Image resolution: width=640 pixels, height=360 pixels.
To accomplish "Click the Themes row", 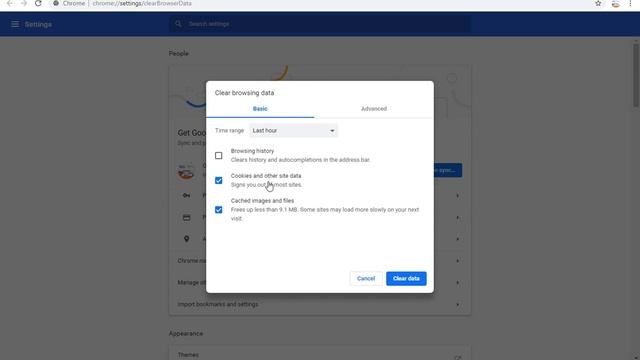I will [x=320, y=355].
